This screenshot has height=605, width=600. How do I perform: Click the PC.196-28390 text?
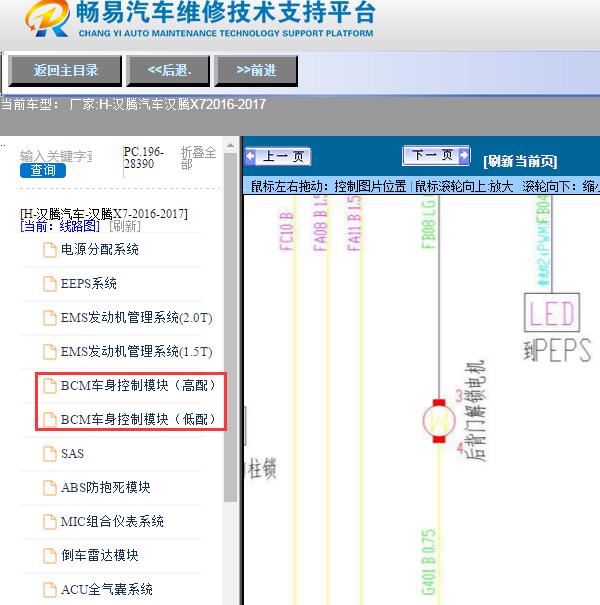tap(144, 158)
